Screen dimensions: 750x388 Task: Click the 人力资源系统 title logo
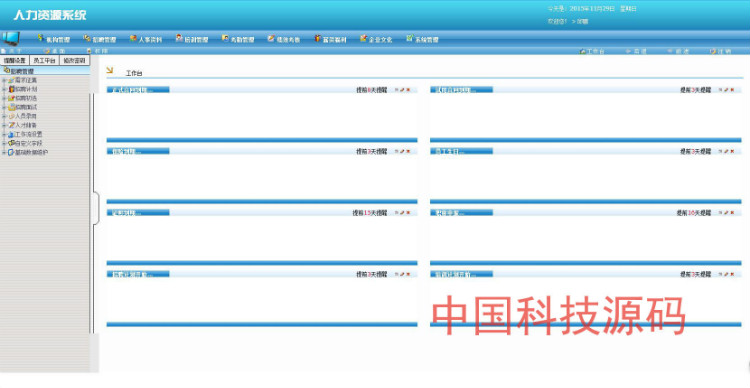(50, 15)
